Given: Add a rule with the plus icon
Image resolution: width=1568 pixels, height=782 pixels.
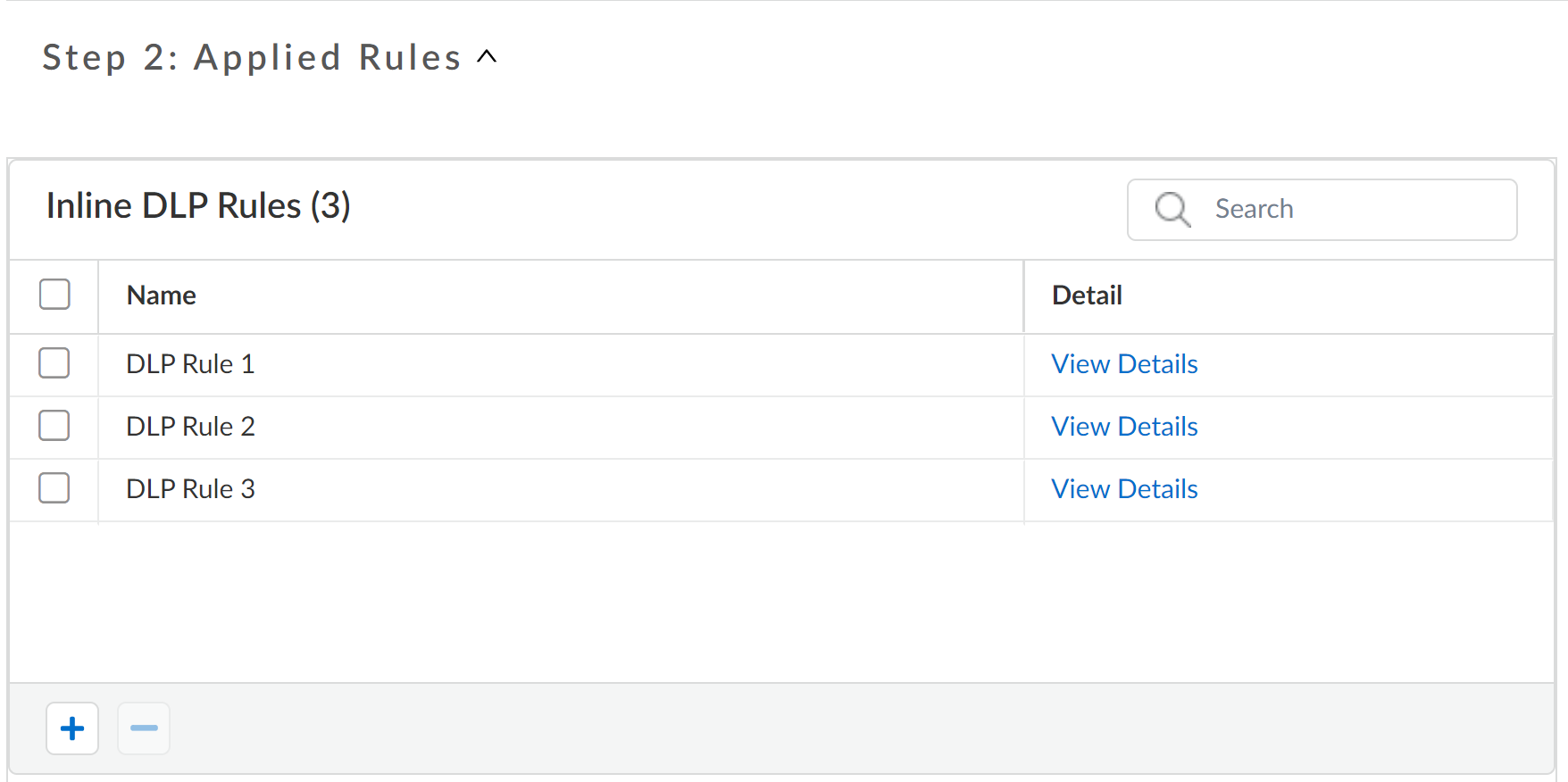Looking at the screenshot, I should coord(72,728).
